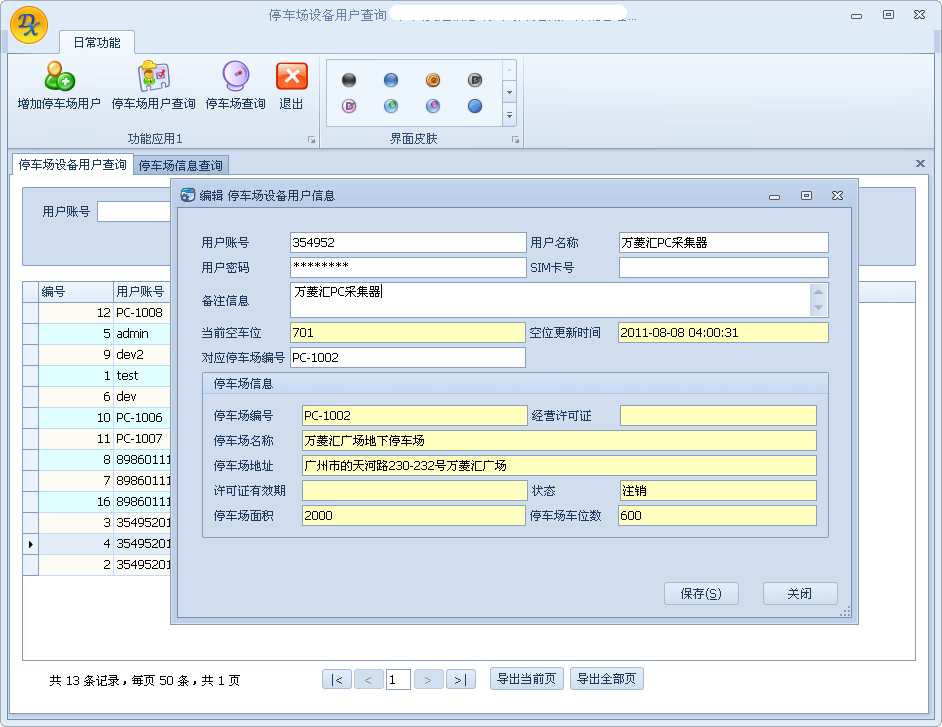
Task: Expand the full 界面皮肤 skin gallery
Action: (x=509, y=115)
